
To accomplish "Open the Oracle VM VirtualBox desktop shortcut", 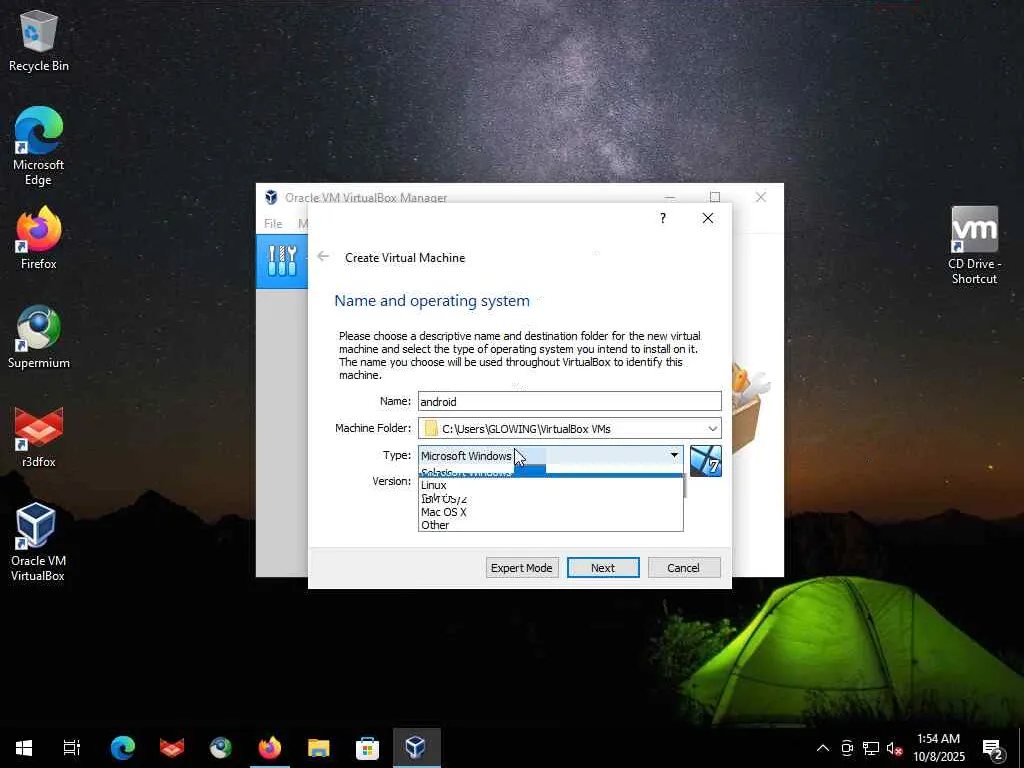I will point(38,542).
